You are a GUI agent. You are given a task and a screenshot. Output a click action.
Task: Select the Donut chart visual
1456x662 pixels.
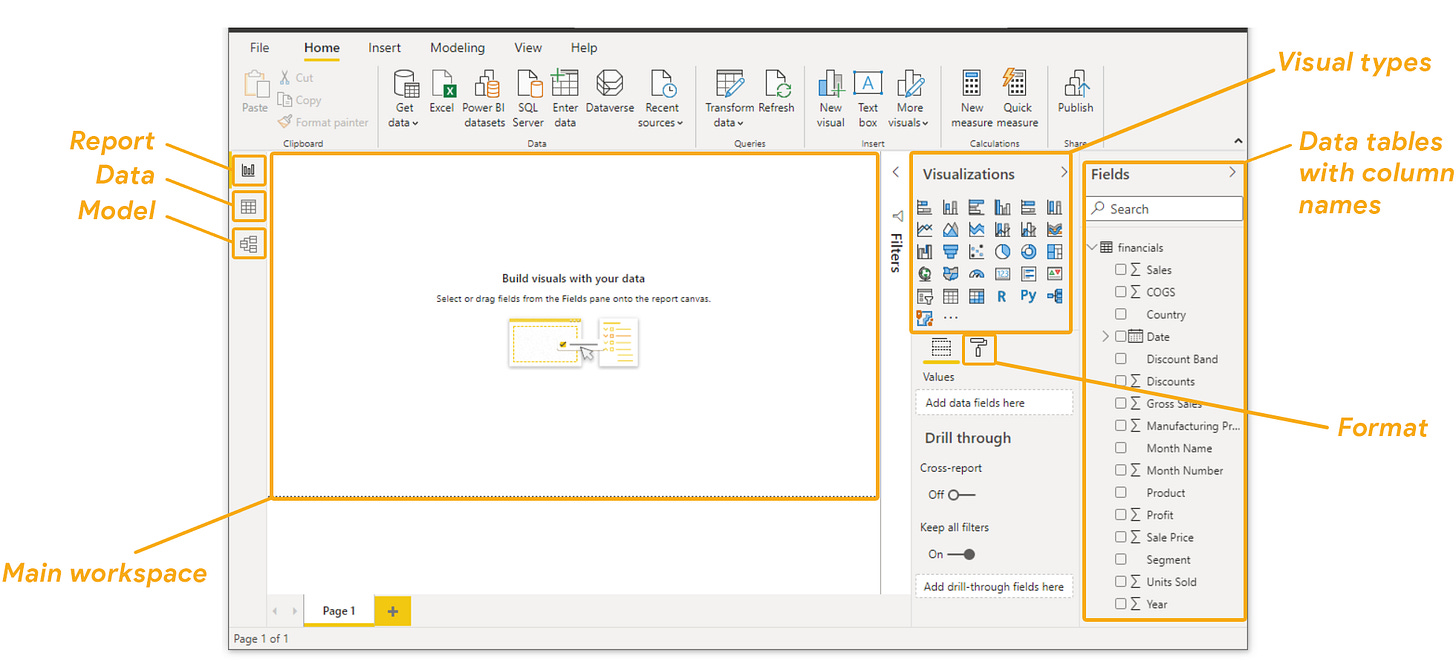1028,252
